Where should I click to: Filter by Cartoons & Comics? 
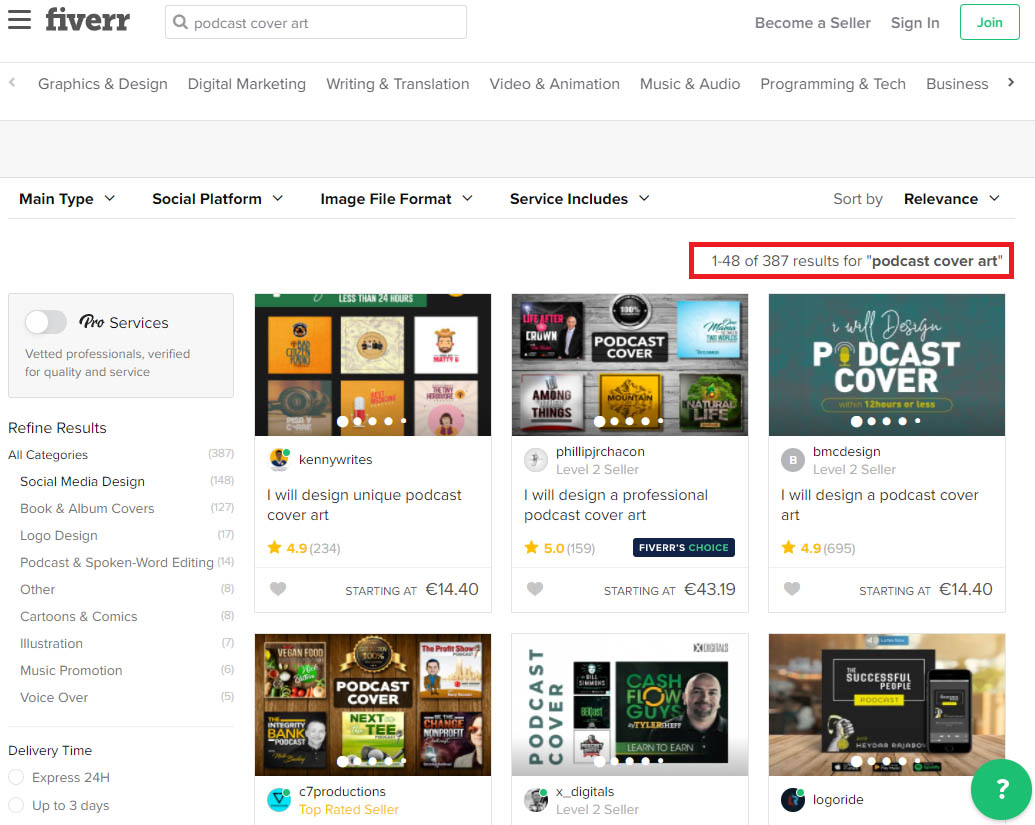(x=79, y=616)
